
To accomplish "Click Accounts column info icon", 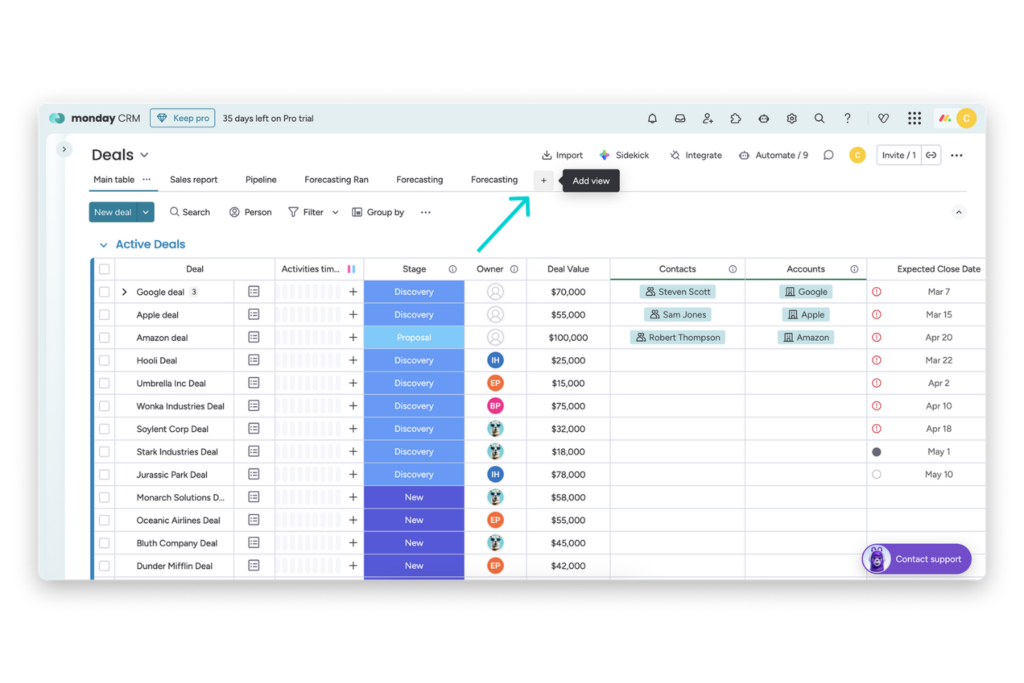I will (x=854, y=269).
